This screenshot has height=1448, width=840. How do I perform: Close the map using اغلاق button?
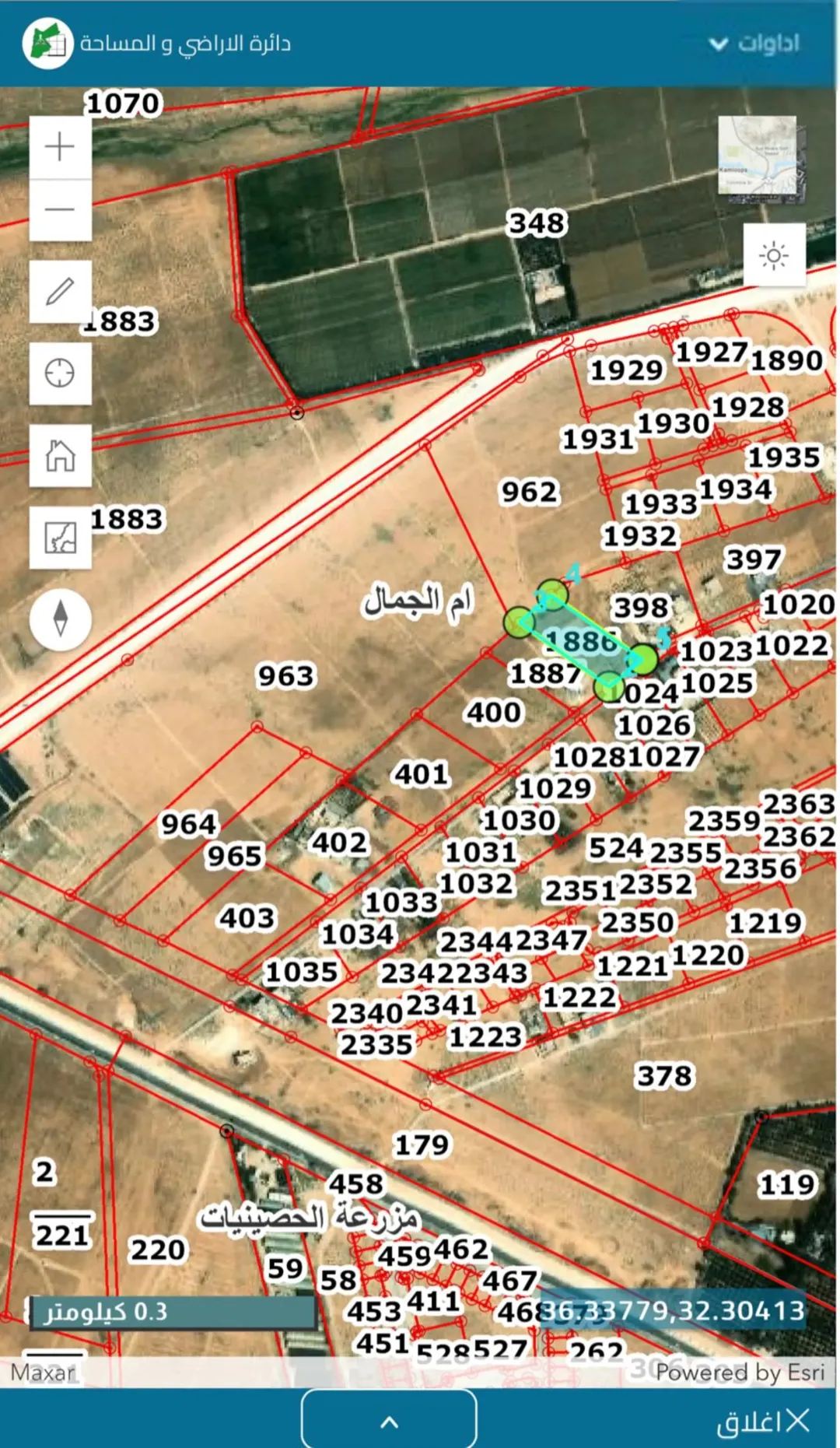coord(764,1422)
